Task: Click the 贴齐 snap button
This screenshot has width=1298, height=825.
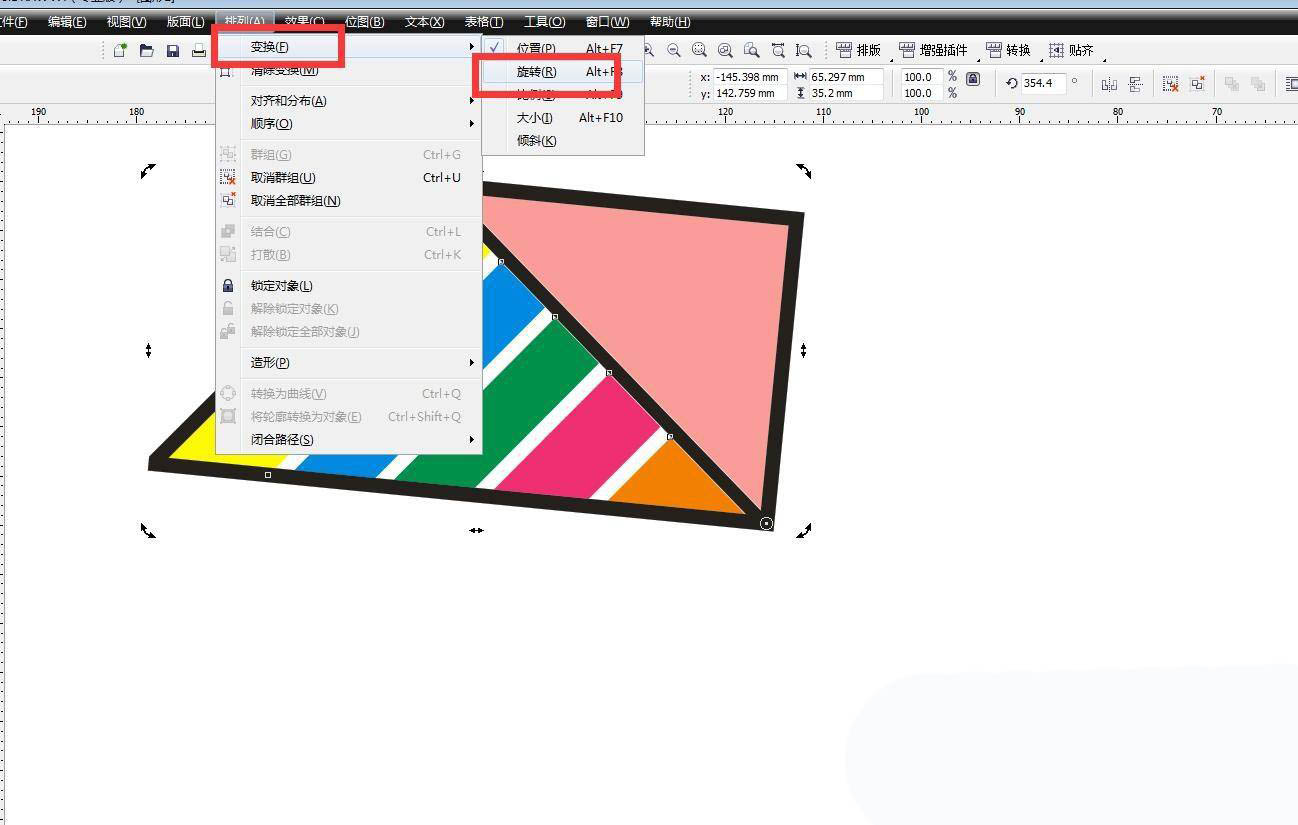Action: tap(1071, 50)
